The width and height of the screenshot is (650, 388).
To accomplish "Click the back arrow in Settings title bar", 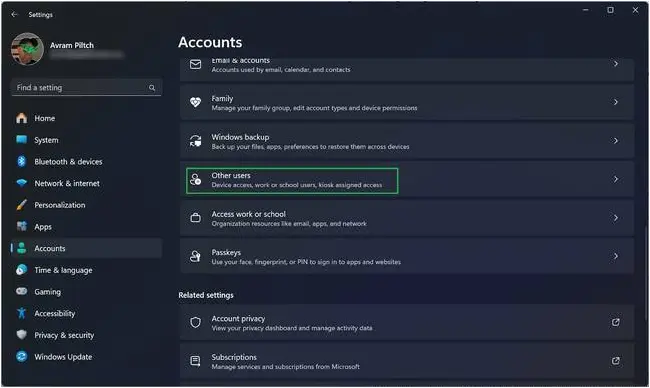I will coord(15,15).
